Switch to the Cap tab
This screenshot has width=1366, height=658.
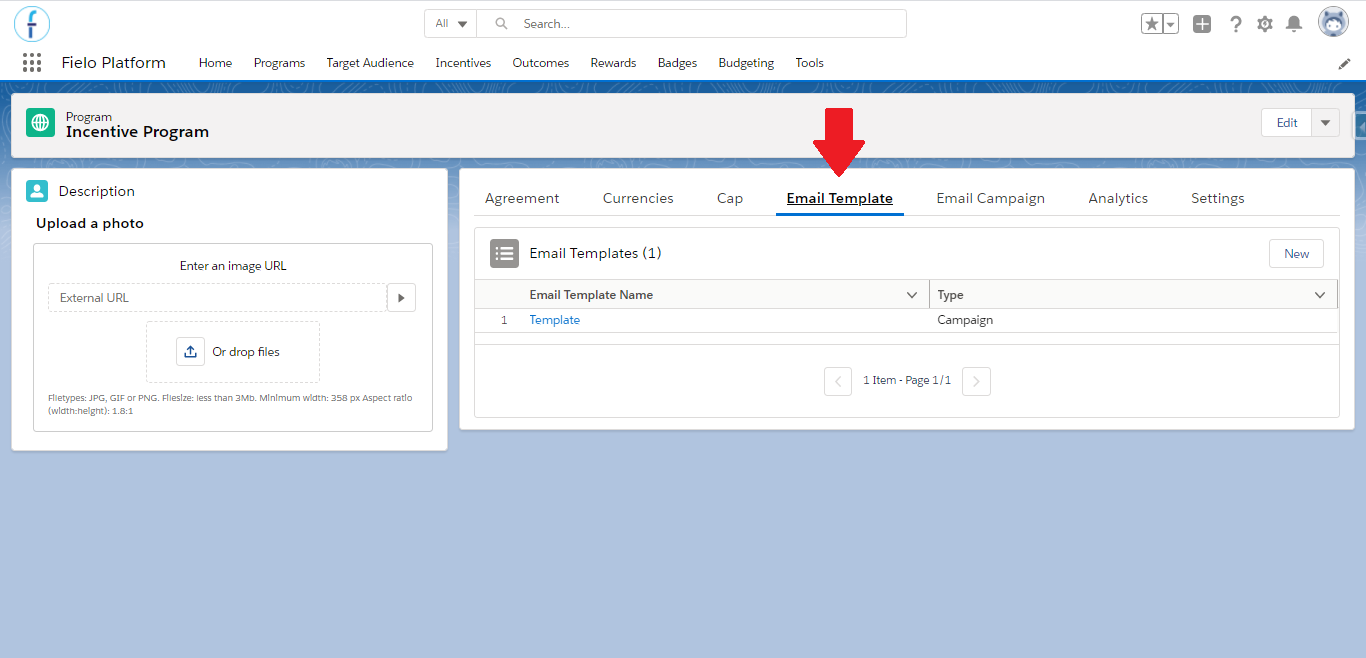point(730,198)
